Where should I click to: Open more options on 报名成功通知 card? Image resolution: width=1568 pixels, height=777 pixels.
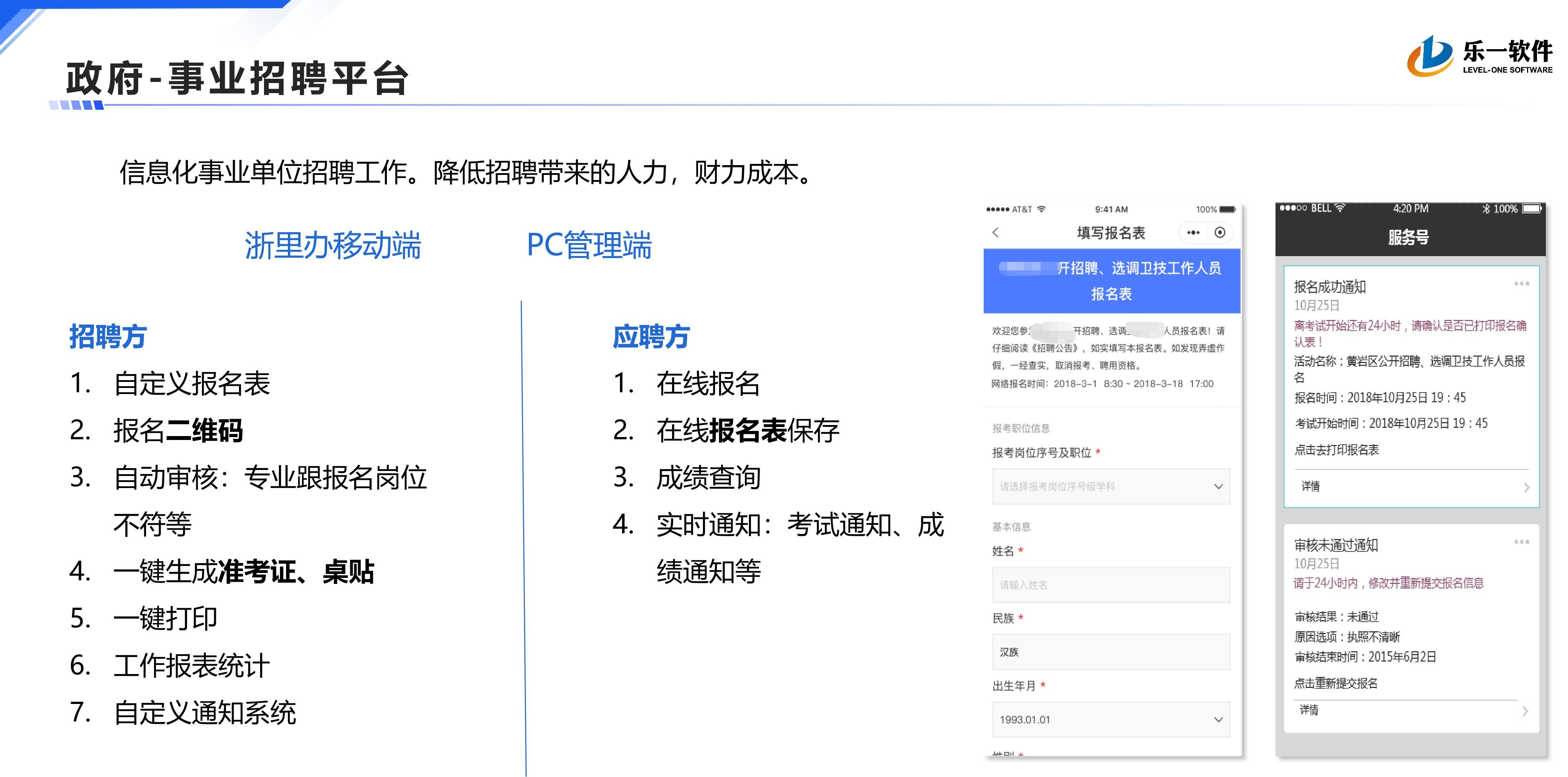(1522, 284)
